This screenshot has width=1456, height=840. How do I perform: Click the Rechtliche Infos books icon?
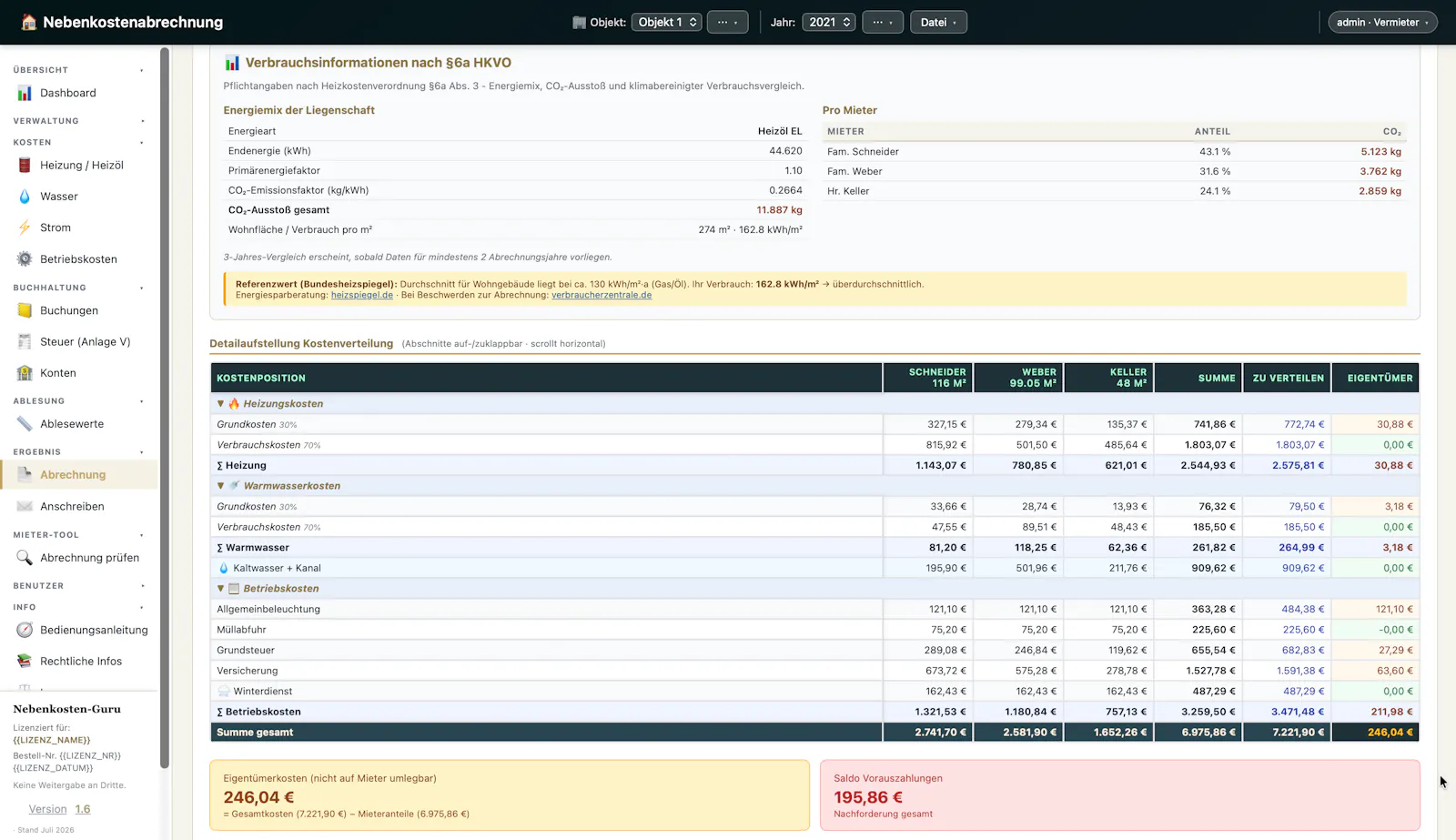(x=25, y=662)
